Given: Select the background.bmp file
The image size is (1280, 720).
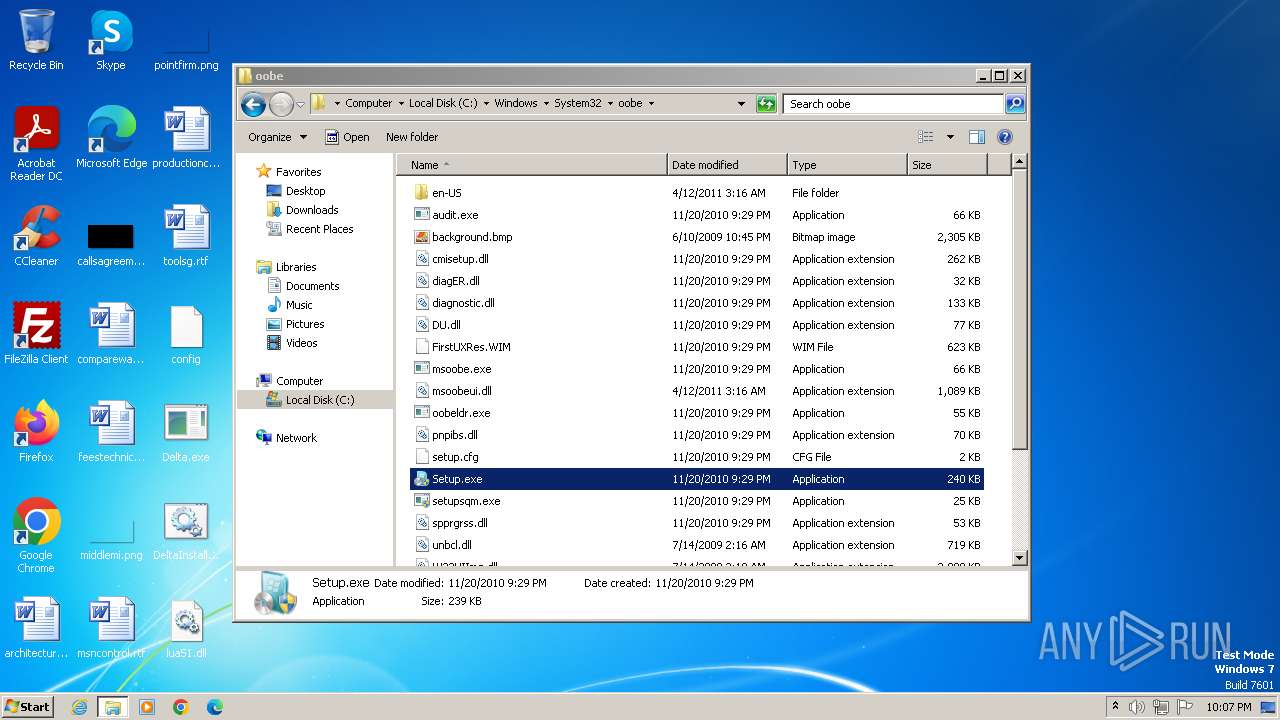Looking at the screenshot, I should 472,237.
